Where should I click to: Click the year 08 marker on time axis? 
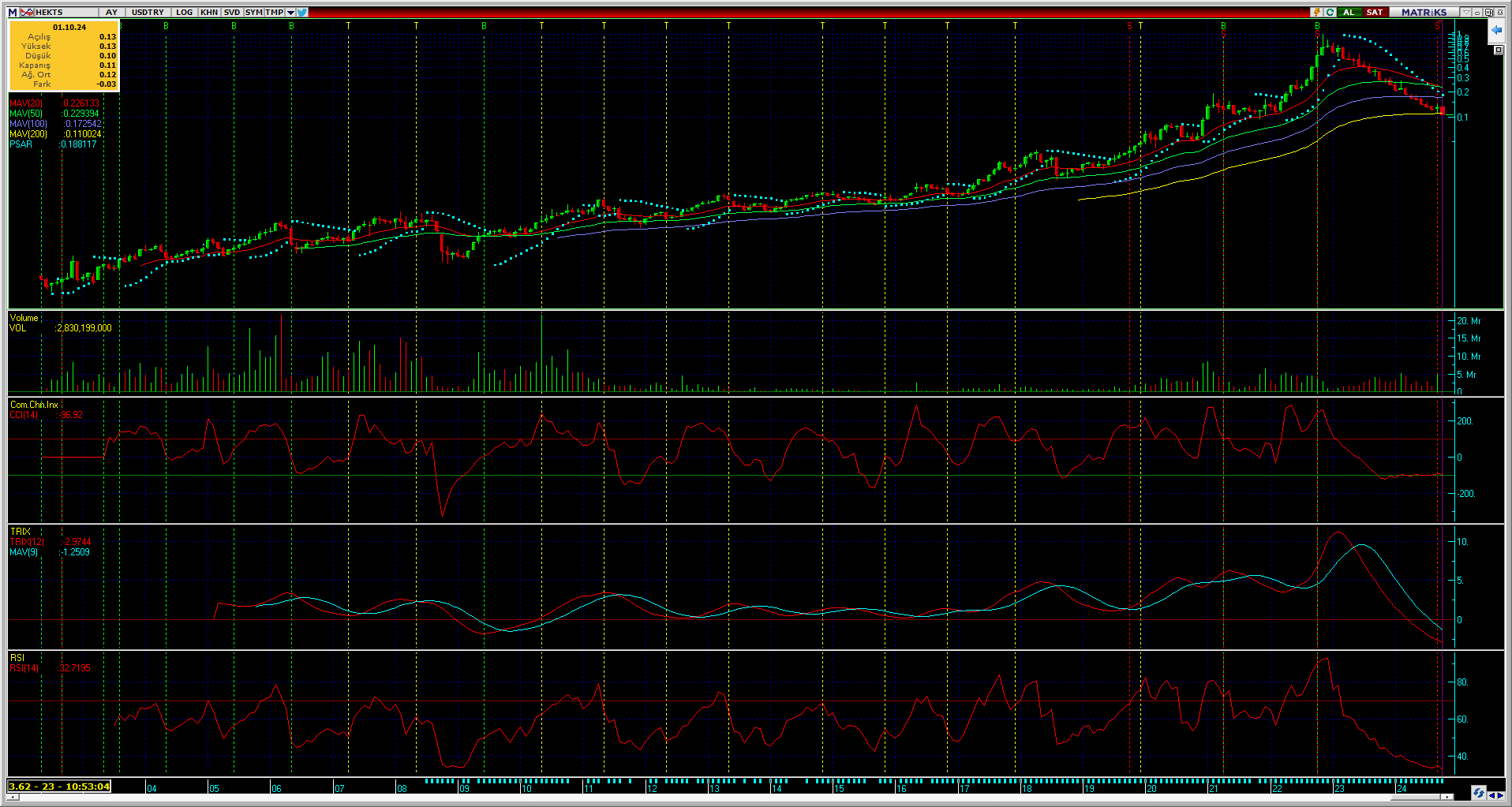coord(402,788)
